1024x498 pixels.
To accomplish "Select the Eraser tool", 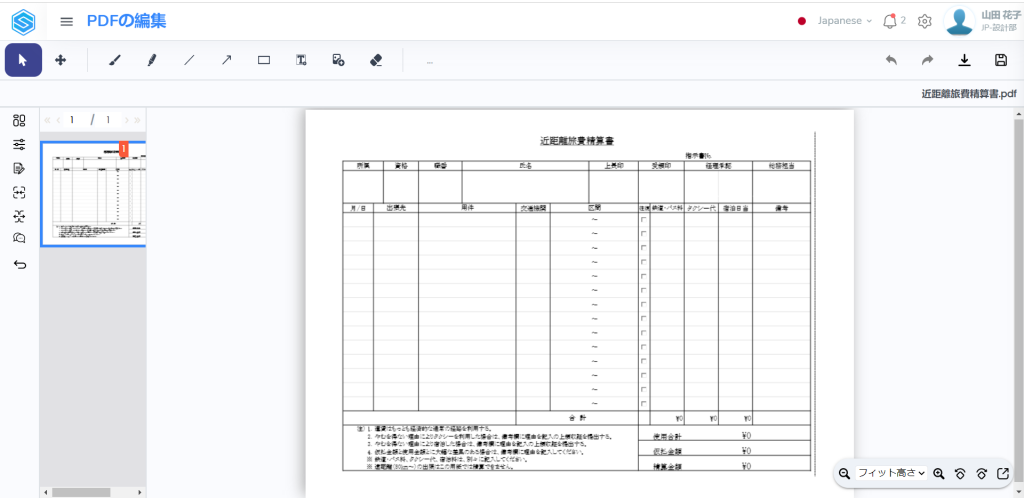I will [x=376, y=60].
